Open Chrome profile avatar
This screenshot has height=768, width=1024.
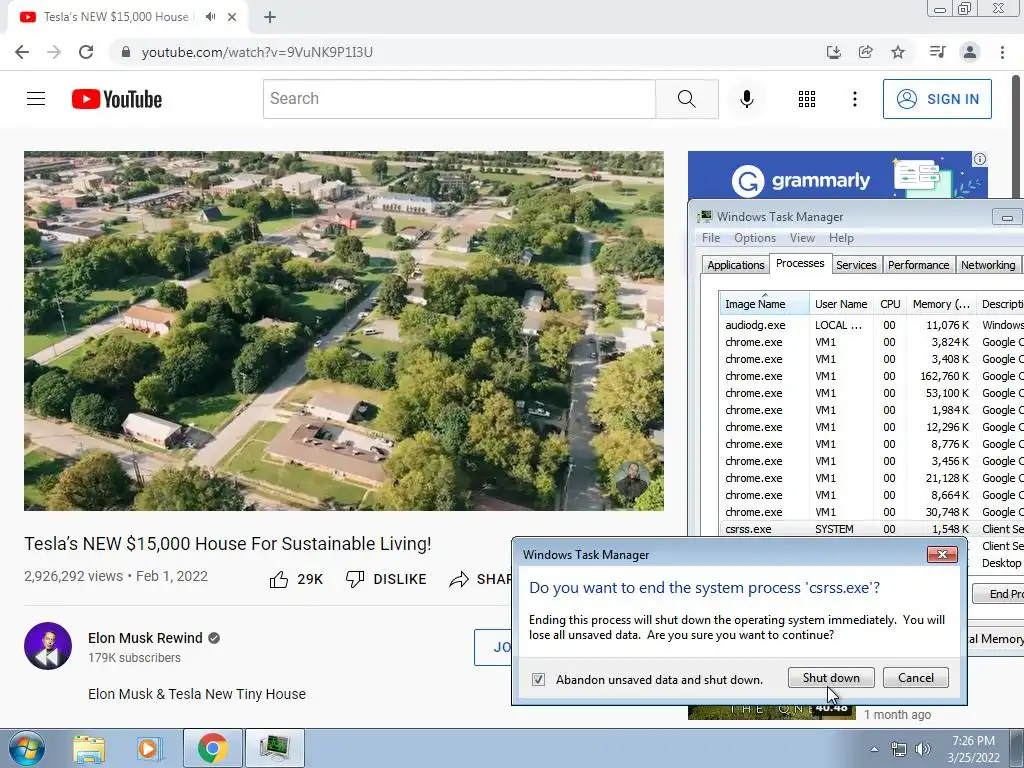(970, 52)
